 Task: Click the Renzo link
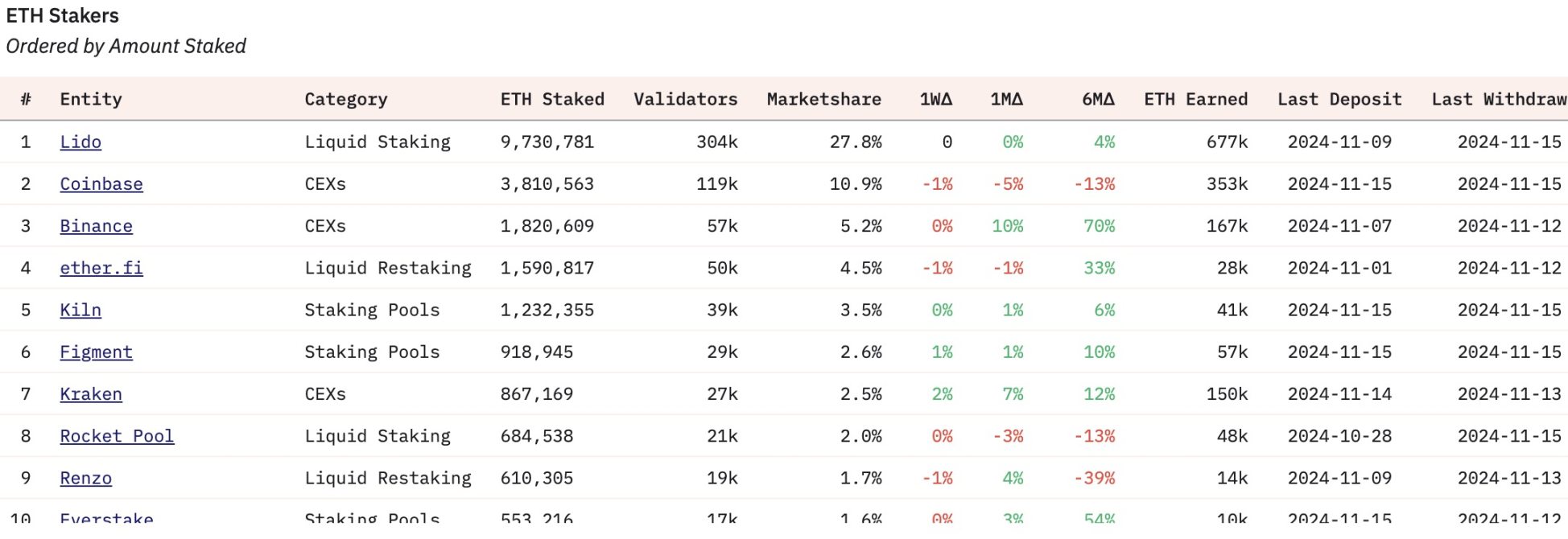pyautogui.click(x=85, y=478)
